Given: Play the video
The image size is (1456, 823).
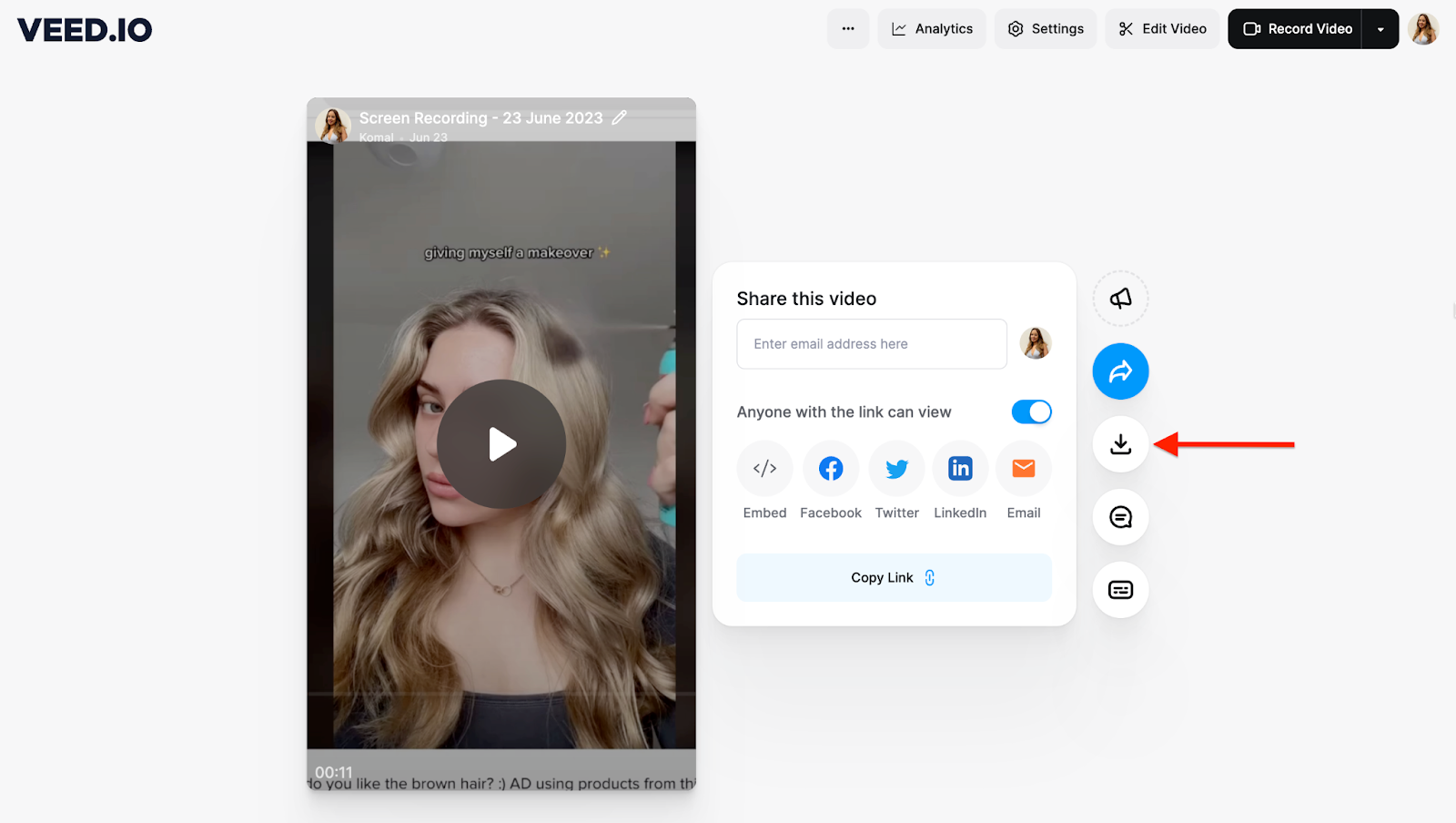Looking at the screenshot, I should [x=501, y=444].
